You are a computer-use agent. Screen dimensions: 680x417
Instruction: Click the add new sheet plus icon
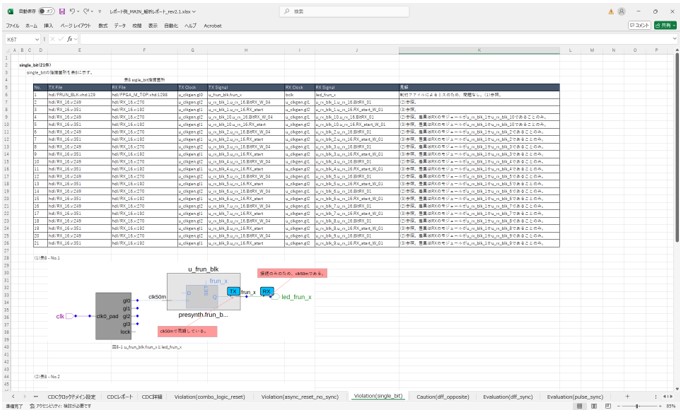[x=627, y=397]
